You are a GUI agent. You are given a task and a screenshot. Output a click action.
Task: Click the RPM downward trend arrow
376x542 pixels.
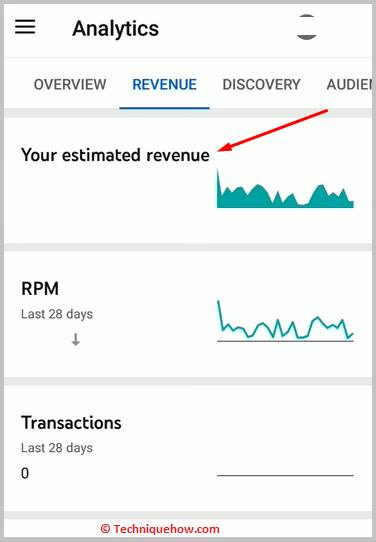tap(75, 339)
